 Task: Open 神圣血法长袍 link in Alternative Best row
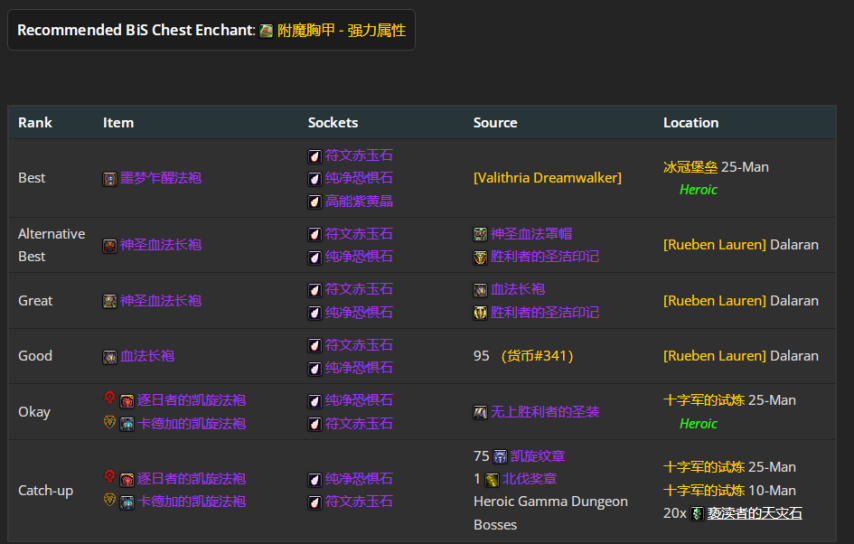click(160, 245)
